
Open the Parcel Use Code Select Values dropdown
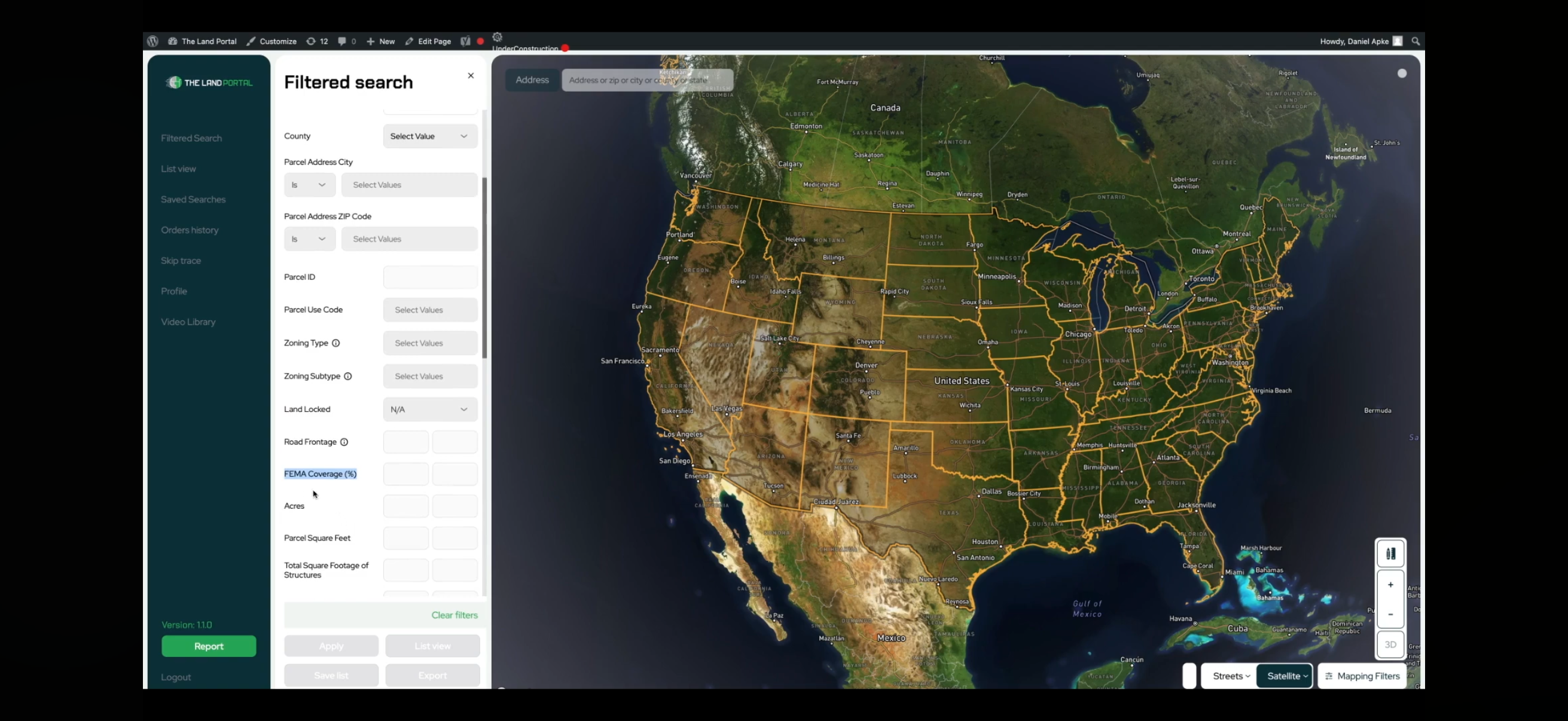431,310
